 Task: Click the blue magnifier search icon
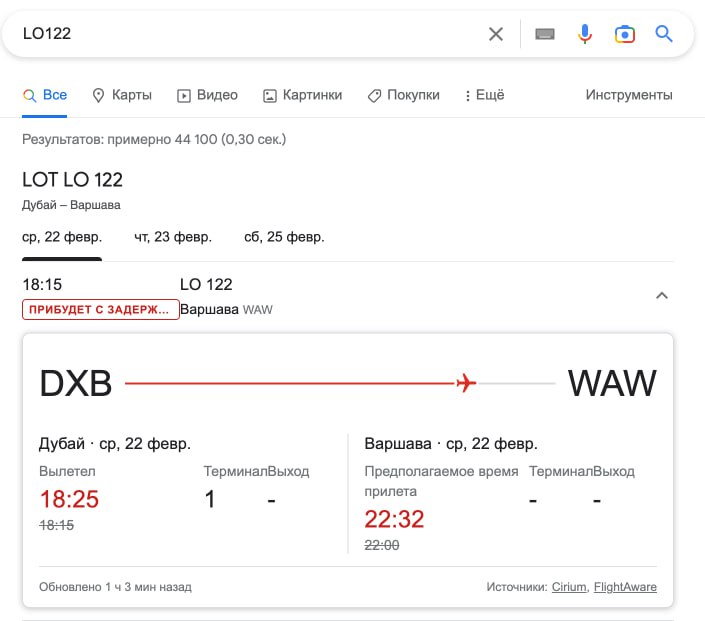pos(664,34)
